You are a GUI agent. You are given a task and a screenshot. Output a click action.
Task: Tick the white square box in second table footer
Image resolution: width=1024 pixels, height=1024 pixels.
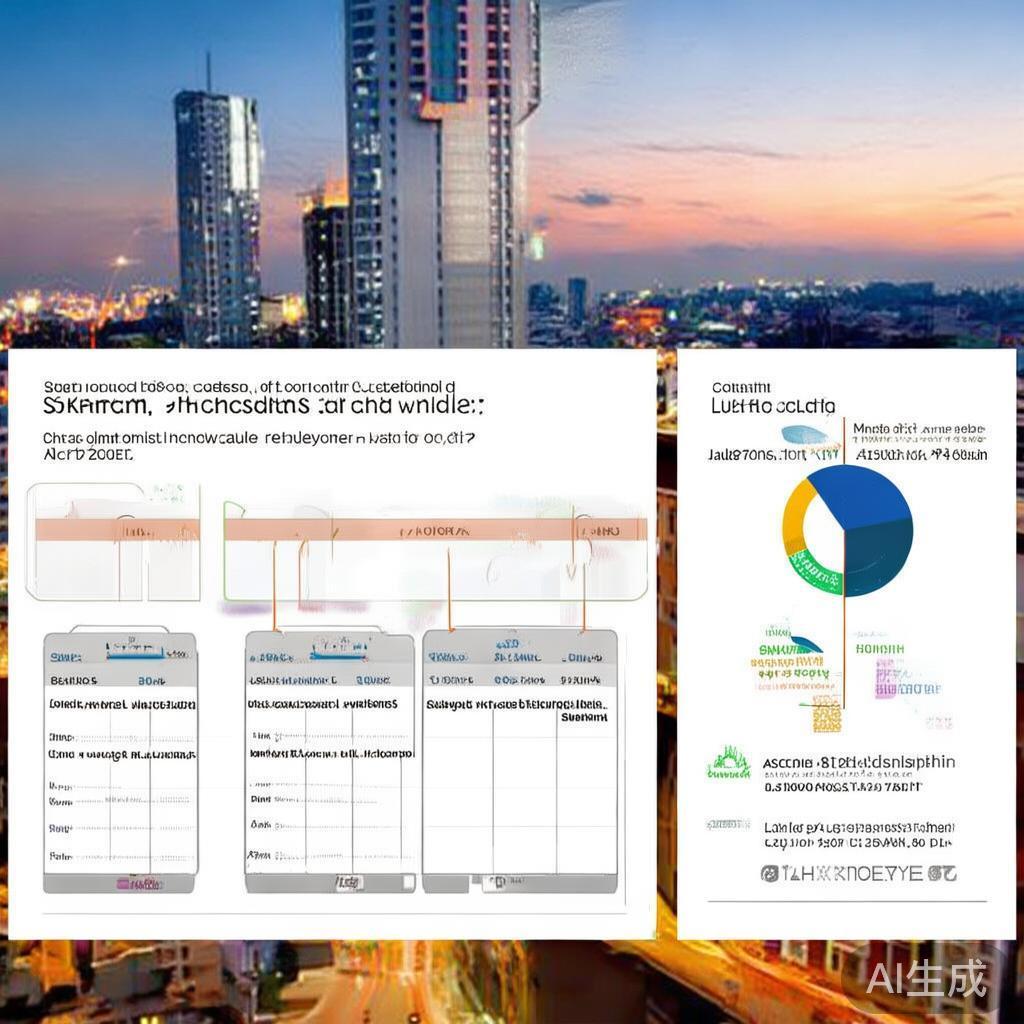pyautogui.click(x=408, y=883)
